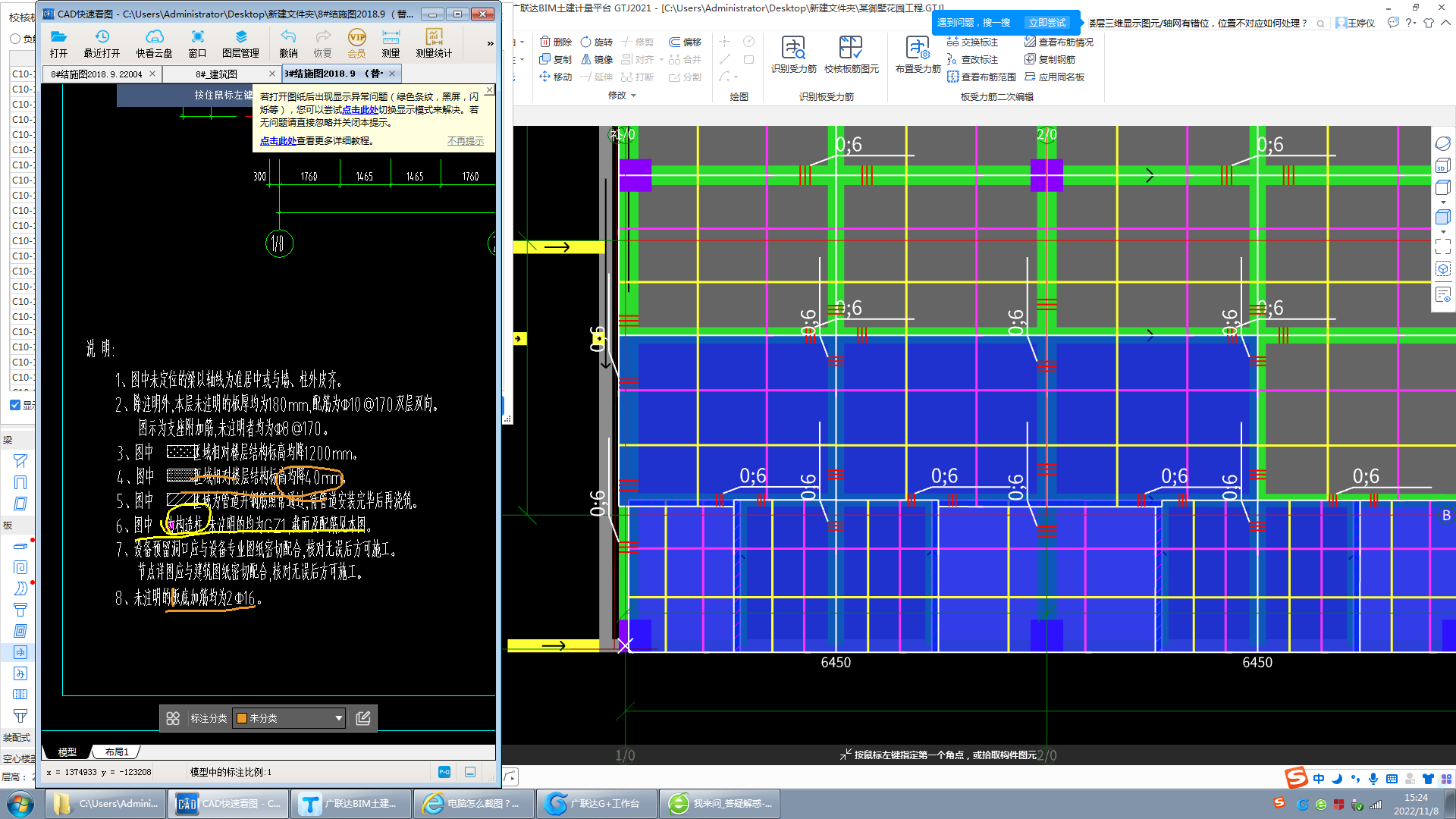This screenshot has height=819, width=1456.
Task: Click 查看布筋范围 command
Action: click(x=981, y=77)
